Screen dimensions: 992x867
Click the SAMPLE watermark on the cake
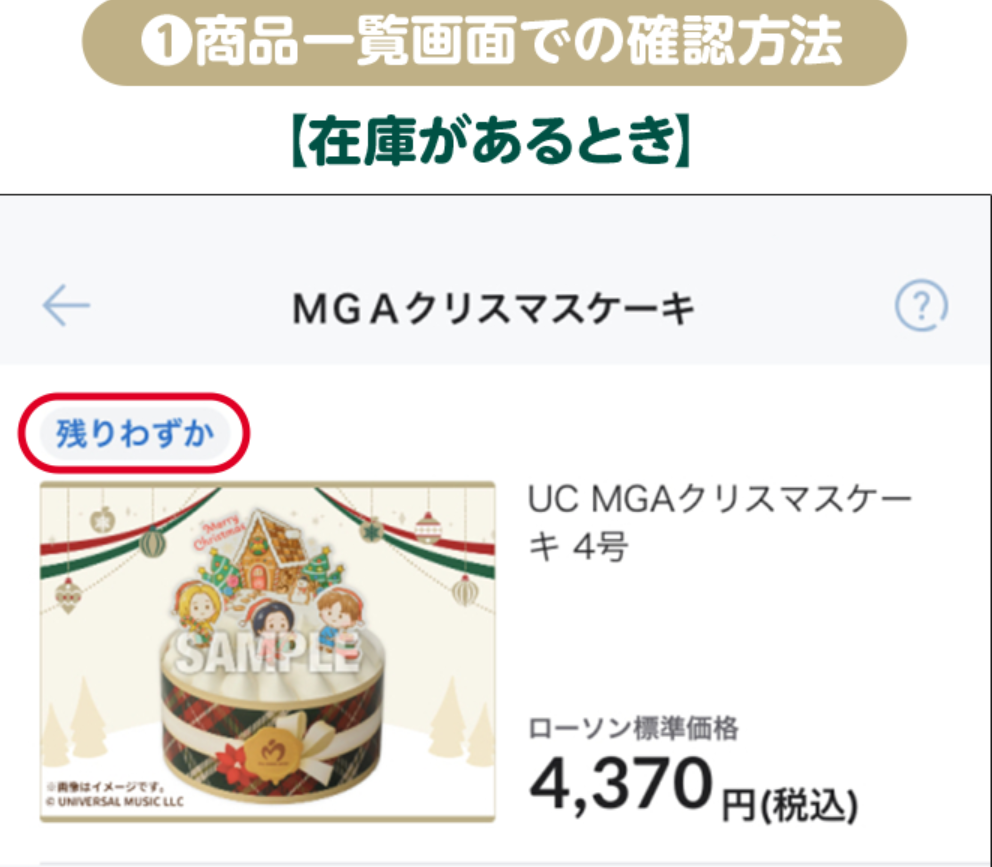click(268, 652)
